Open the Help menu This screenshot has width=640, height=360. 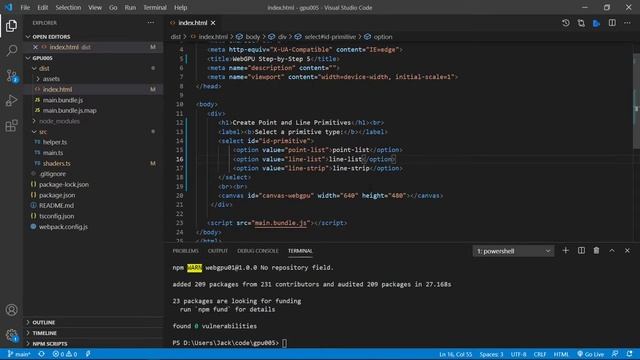pos(180,7)
